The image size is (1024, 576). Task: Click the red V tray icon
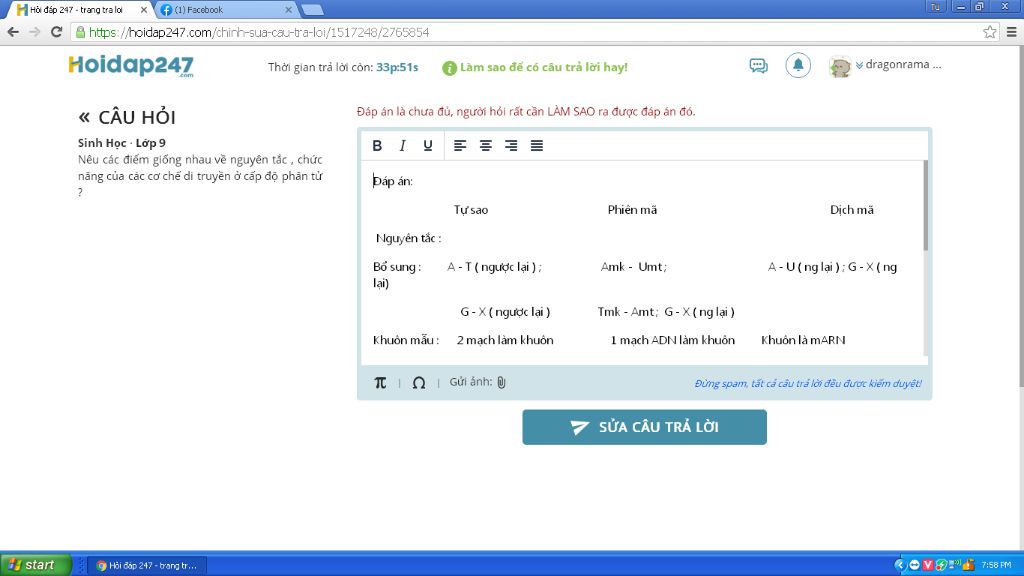[x=927, y=565]
